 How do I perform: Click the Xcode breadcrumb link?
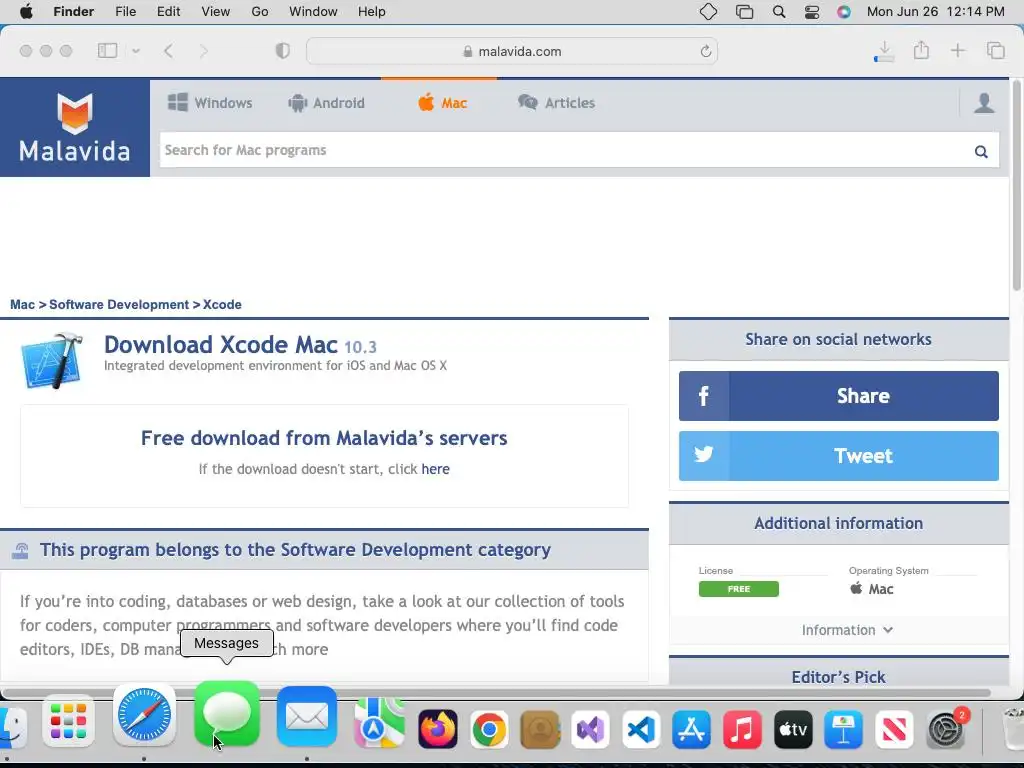pyautogui.click(x=222, y=304)
